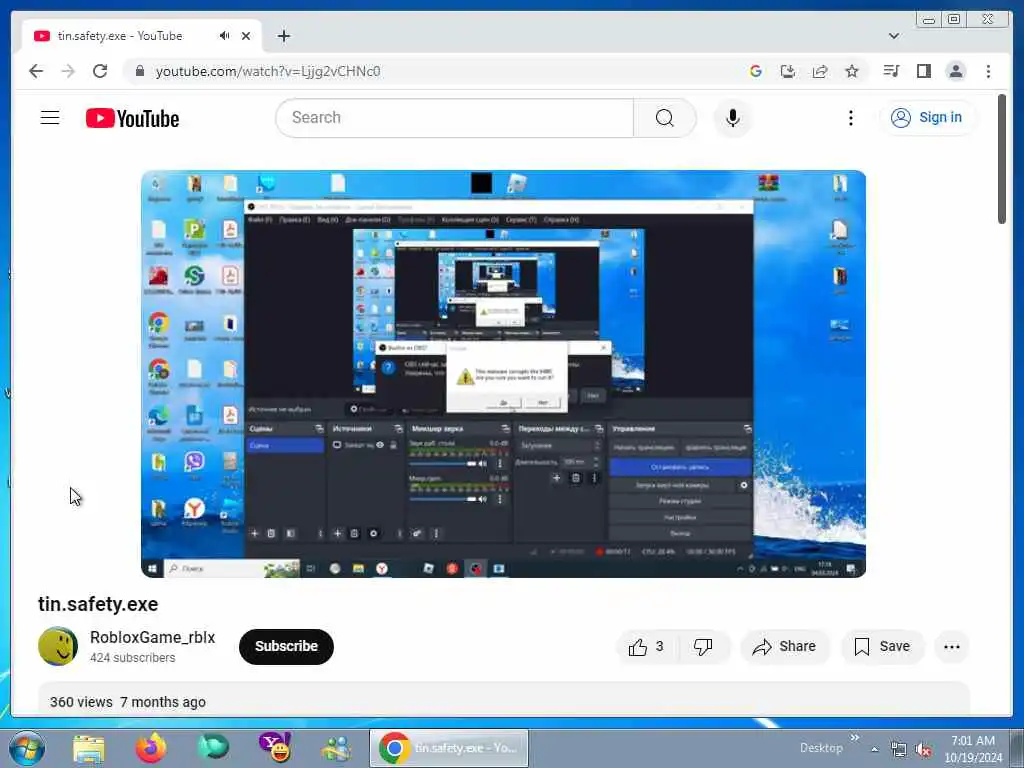1024x768 pixels.
Task: Install app icon in address bar
Action: 788,71
